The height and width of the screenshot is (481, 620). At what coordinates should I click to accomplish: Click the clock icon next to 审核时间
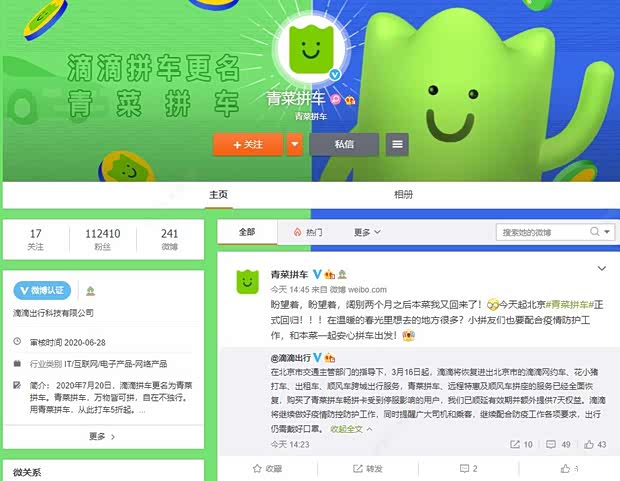click(x=17, y=341)
